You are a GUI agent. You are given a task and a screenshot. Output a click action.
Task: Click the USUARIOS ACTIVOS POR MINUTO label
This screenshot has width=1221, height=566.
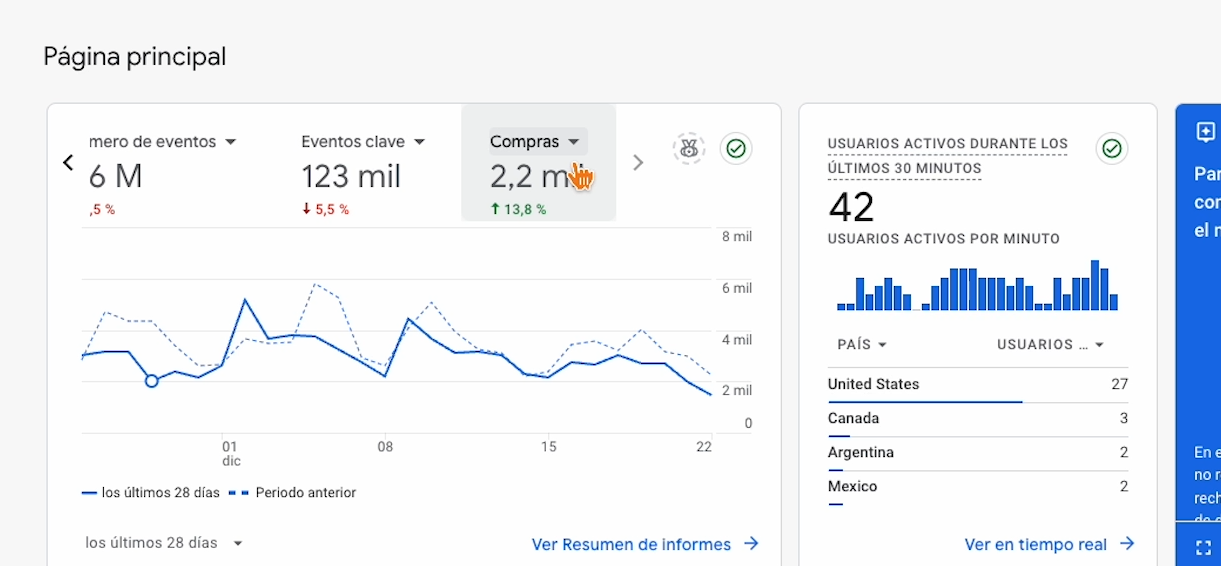(x=944, y=239)
